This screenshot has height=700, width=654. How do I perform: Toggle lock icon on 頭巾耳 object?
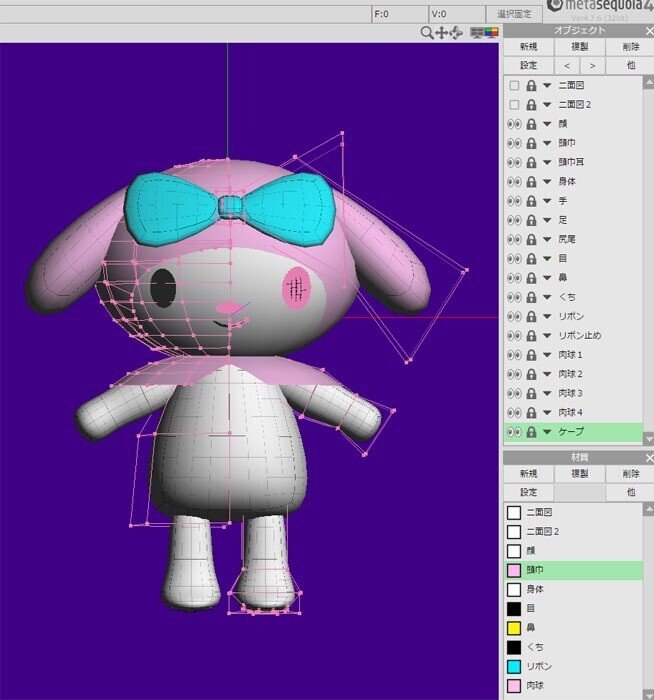click(531, 162)
